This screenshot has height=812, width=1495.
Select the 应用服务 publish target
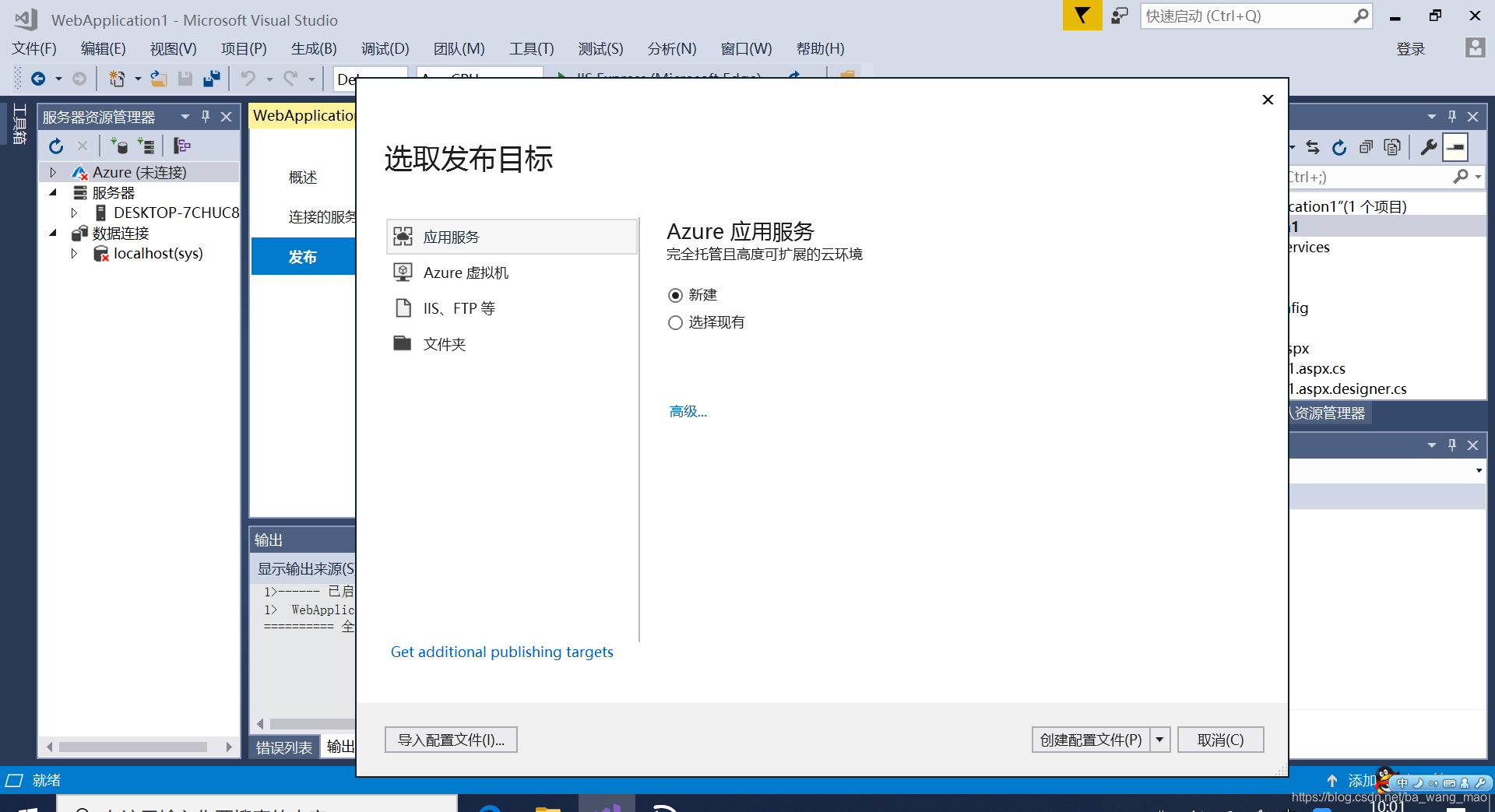click(x=512, y=237)
